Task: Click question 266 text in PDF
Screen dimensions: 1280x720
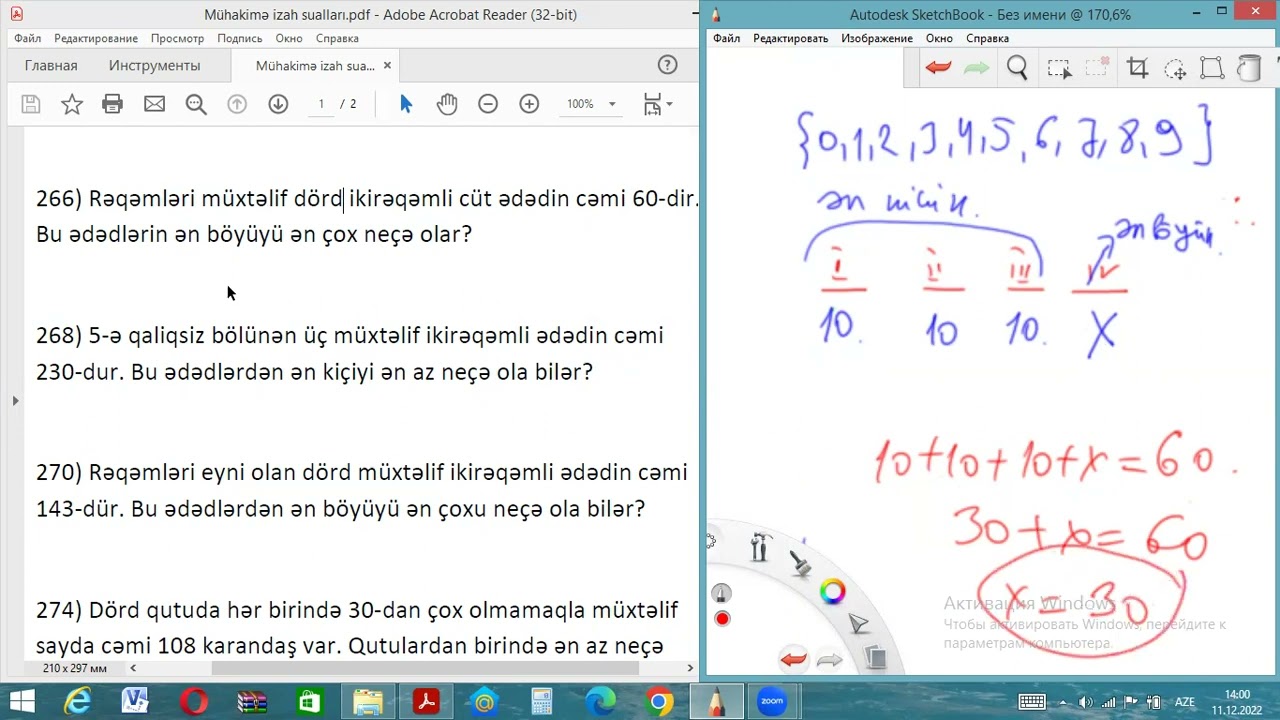Action: (367, 216)
